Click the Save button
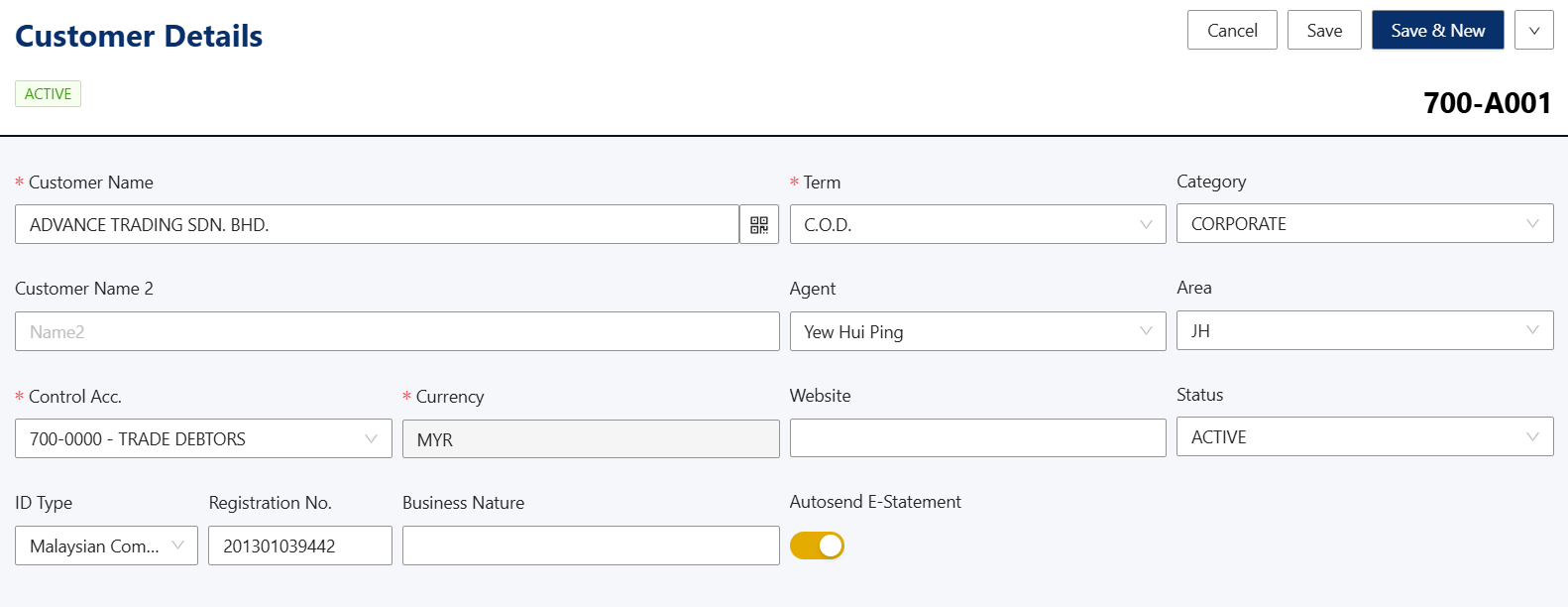The width and height of the screenshot is (1568, 607). 1324,31
